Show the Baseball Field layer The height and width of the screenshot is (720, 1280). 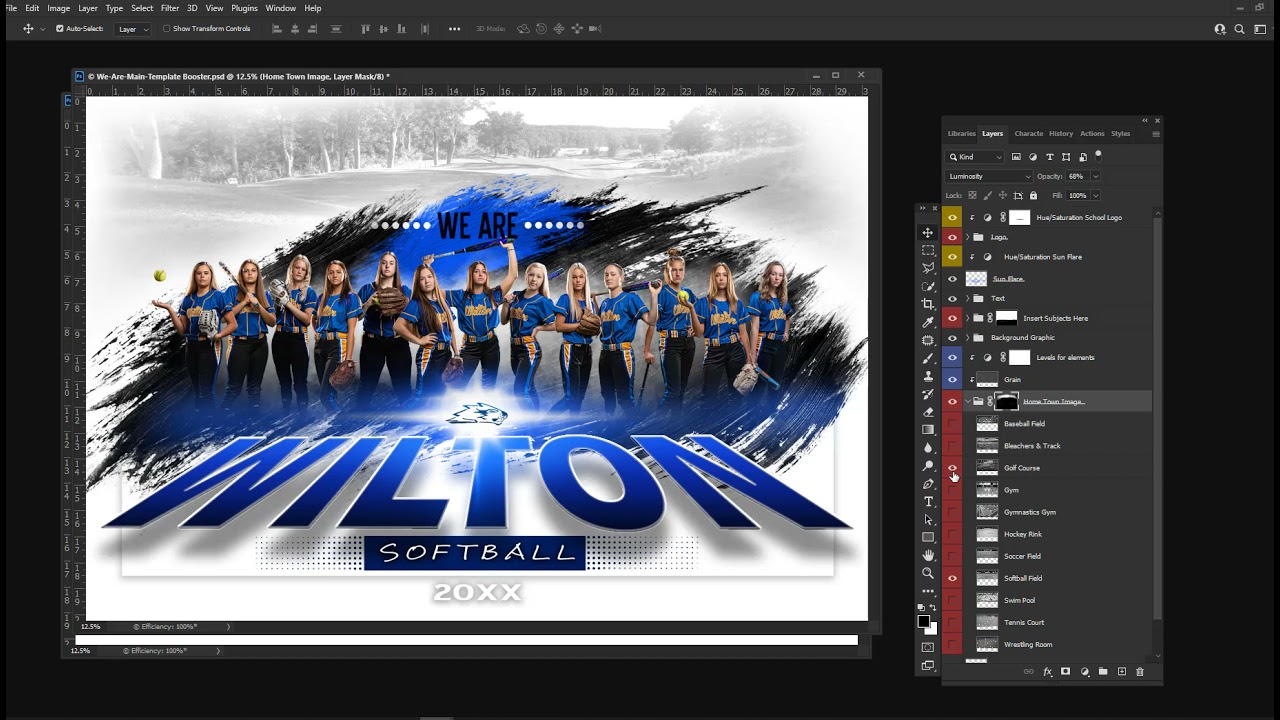[x=952, y=424]
